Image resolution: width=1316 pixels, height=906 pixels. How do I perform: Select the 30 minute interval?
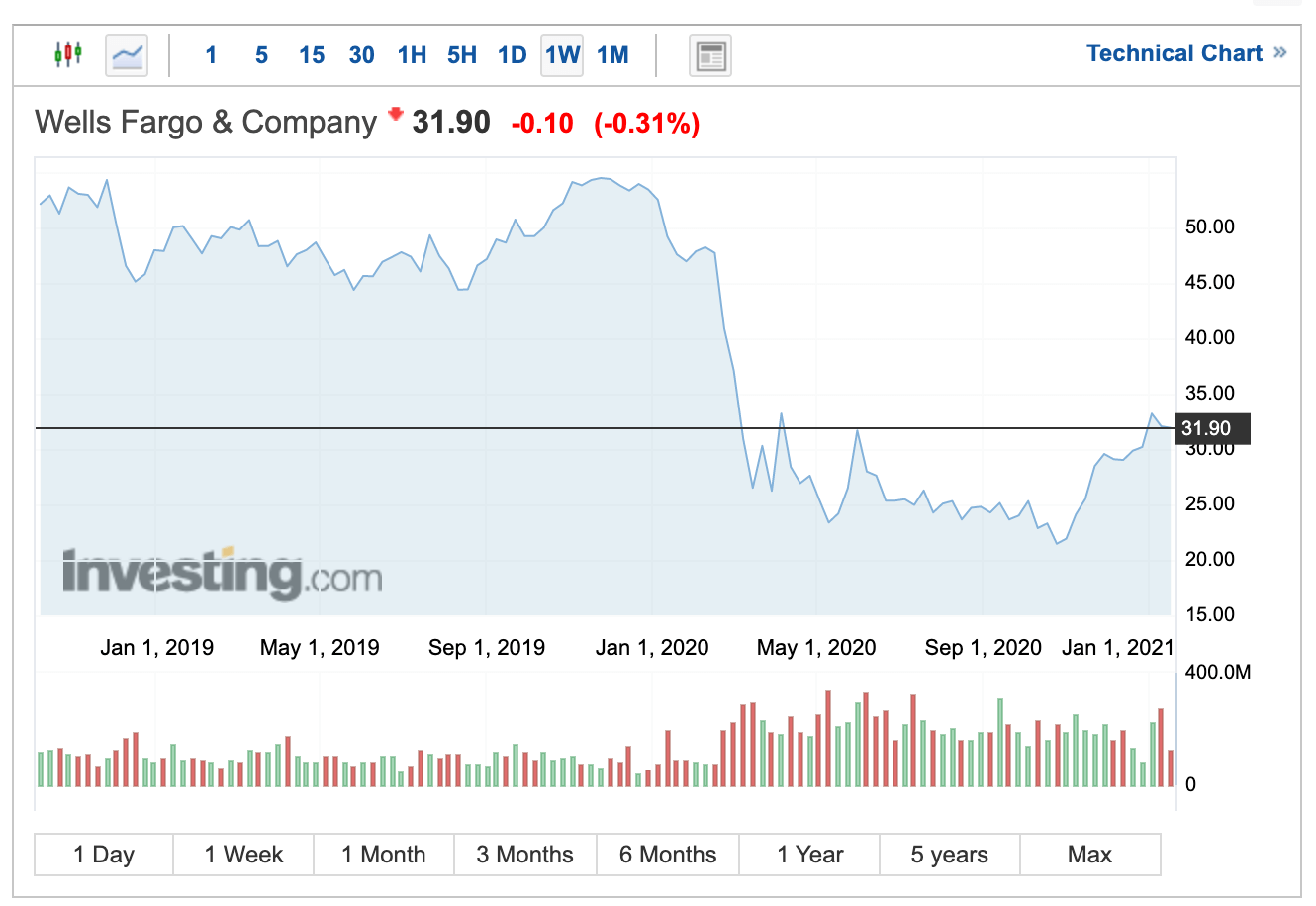[x=362, y=55]
